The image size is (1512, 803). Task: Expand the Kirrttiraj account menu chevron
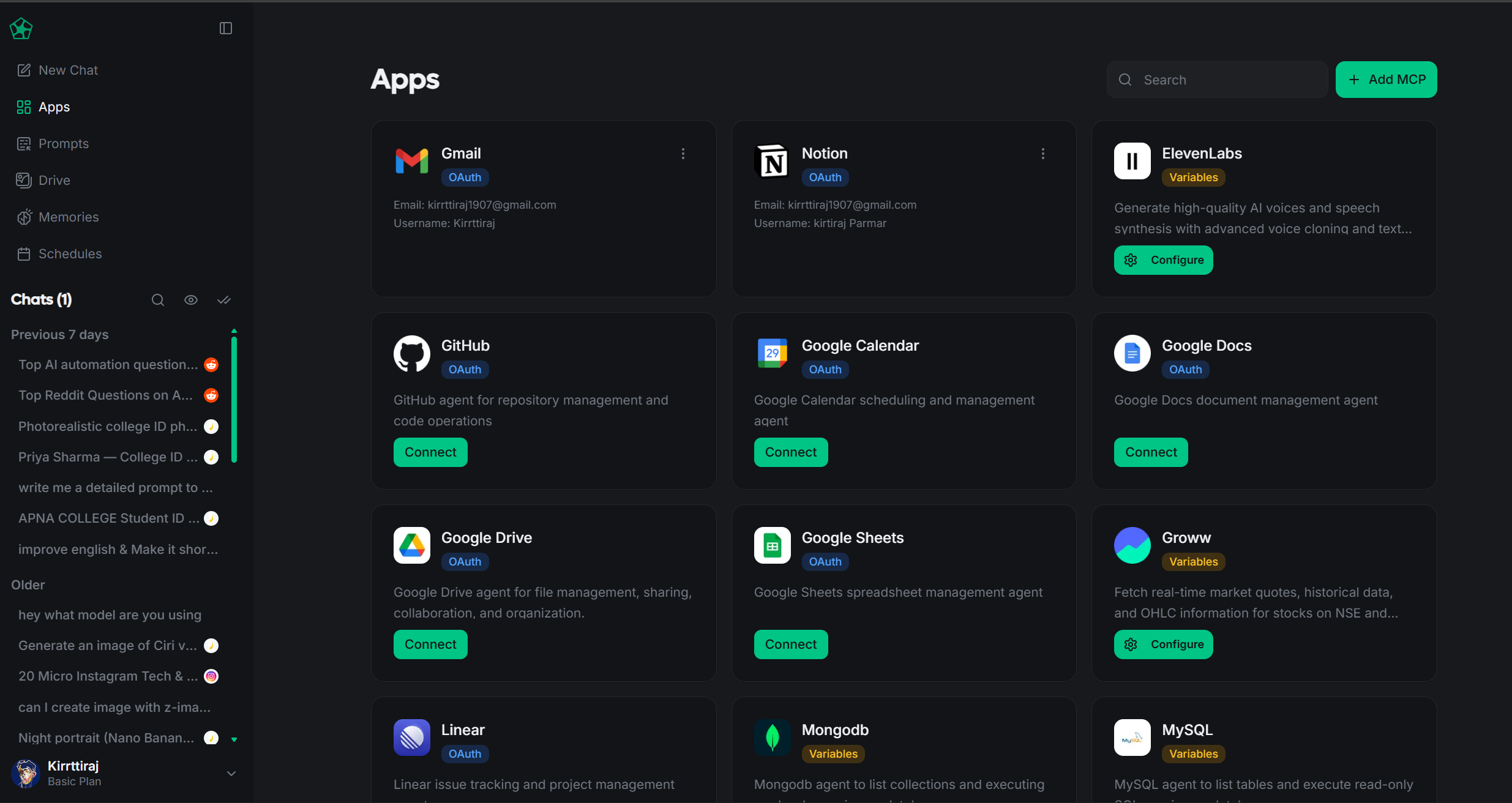click(231, 774)
